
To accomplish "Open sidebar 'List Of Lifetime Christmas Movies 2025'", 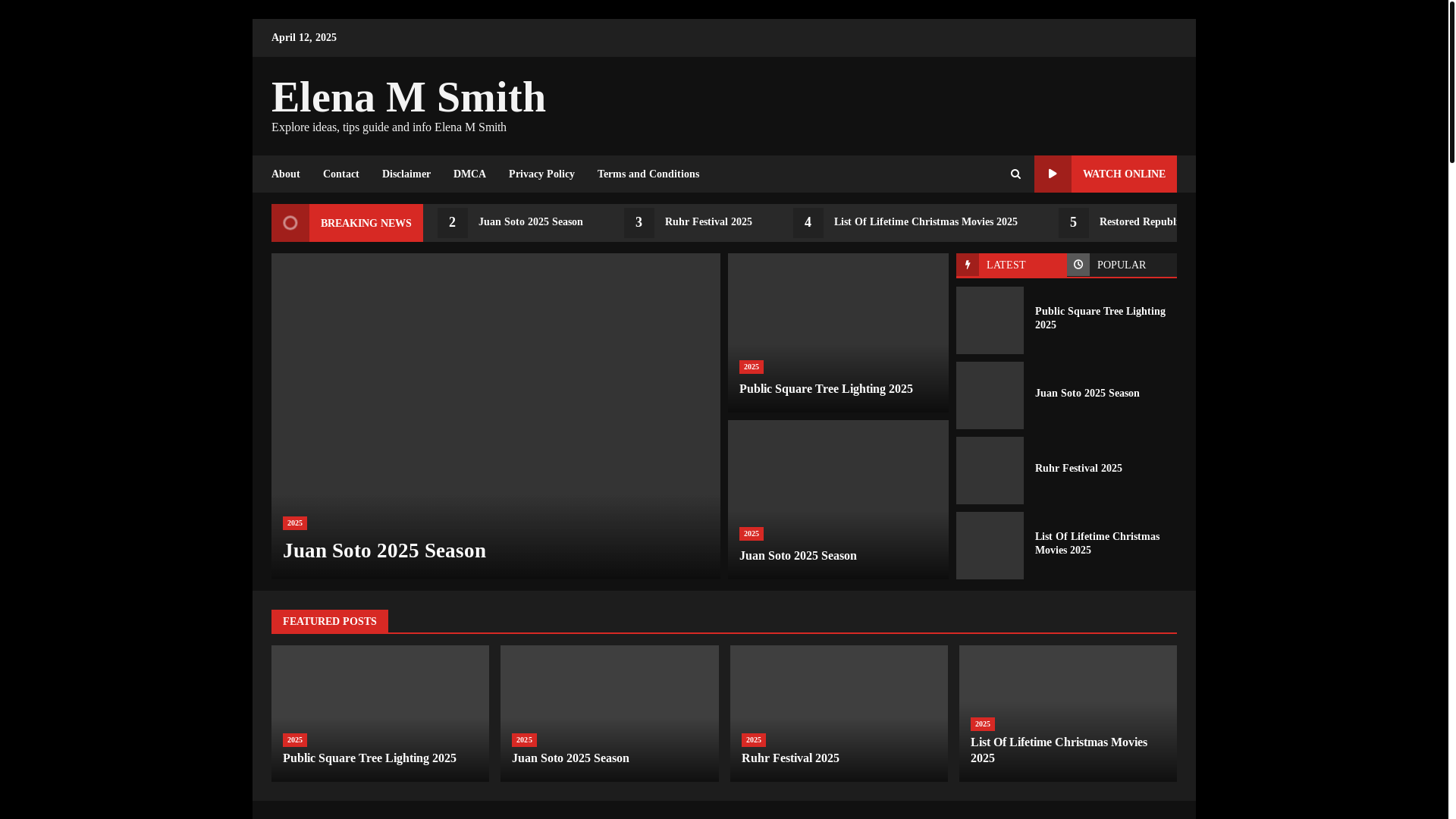I will pos(1097,544).
